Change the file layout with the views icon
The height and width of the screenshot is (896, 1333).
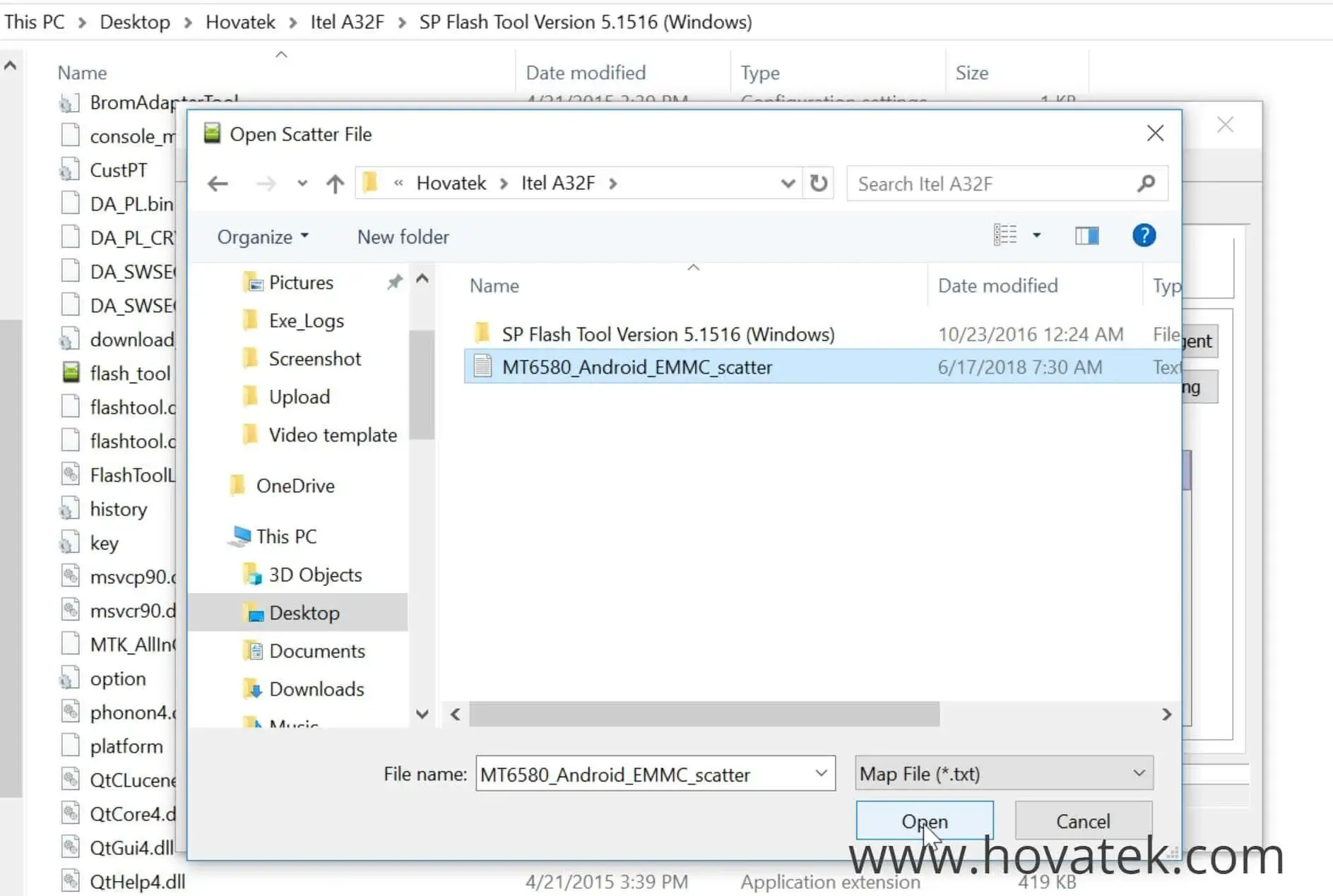(x=1006, y=234)
